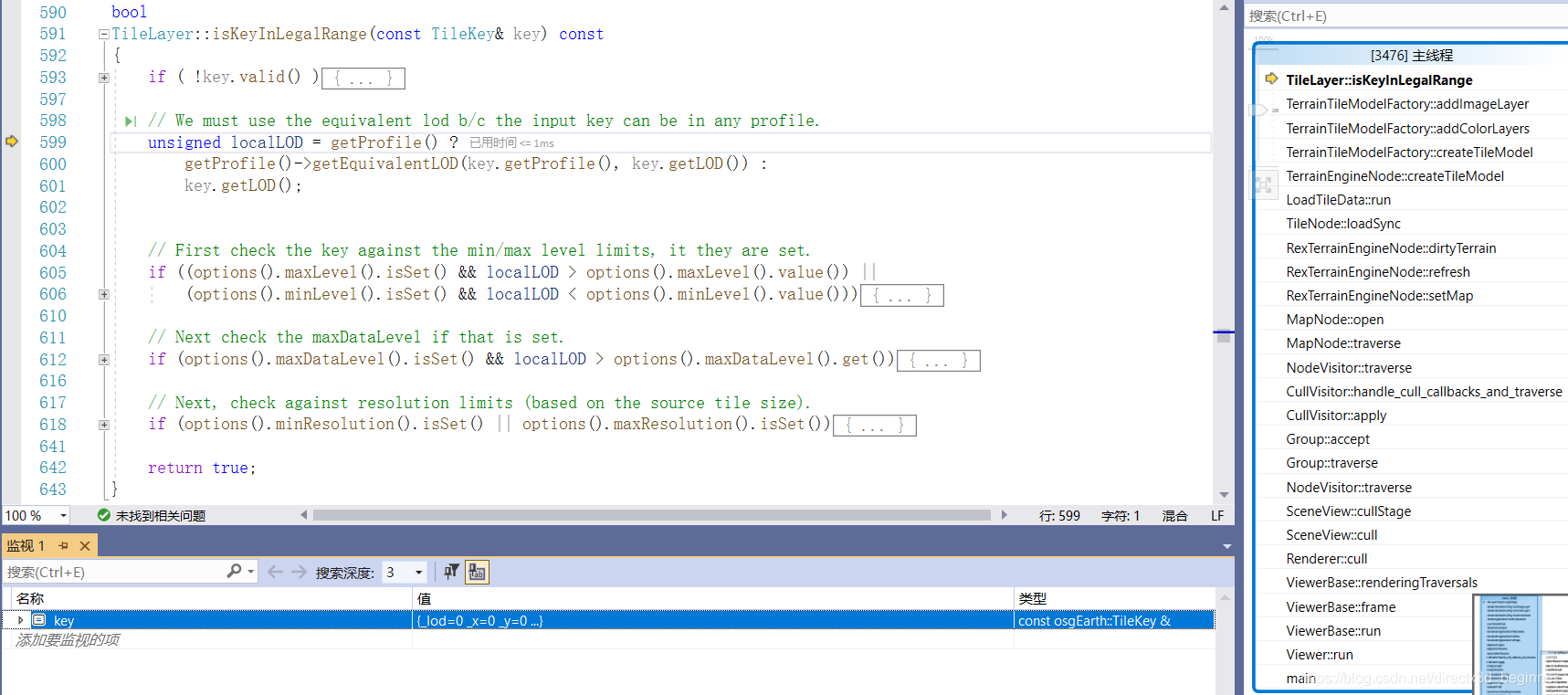Collapse function at line 591
Screen dimensions: 1568x695
[104, 35]
